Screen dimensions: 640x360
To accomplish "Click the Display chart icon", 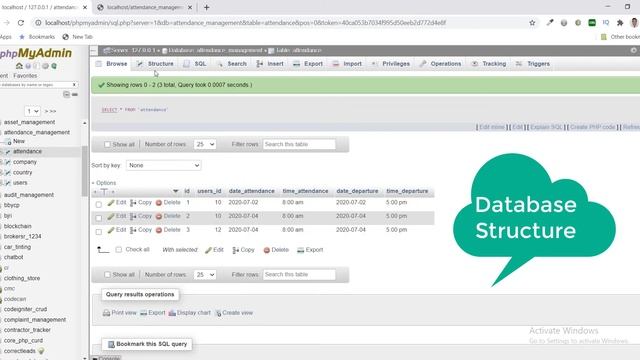I will tap(172, 313).
